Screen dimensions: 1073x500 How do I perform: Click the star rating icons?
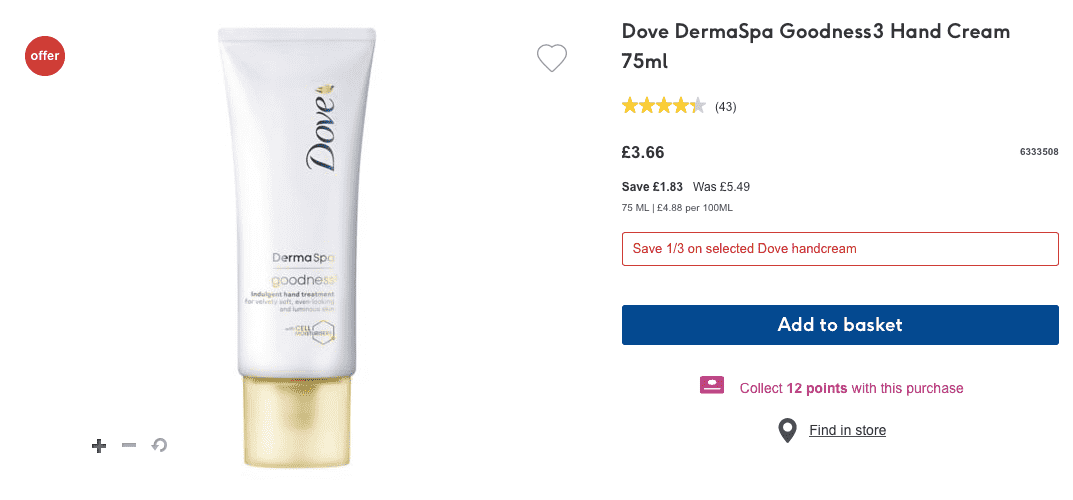coord(663,106)
